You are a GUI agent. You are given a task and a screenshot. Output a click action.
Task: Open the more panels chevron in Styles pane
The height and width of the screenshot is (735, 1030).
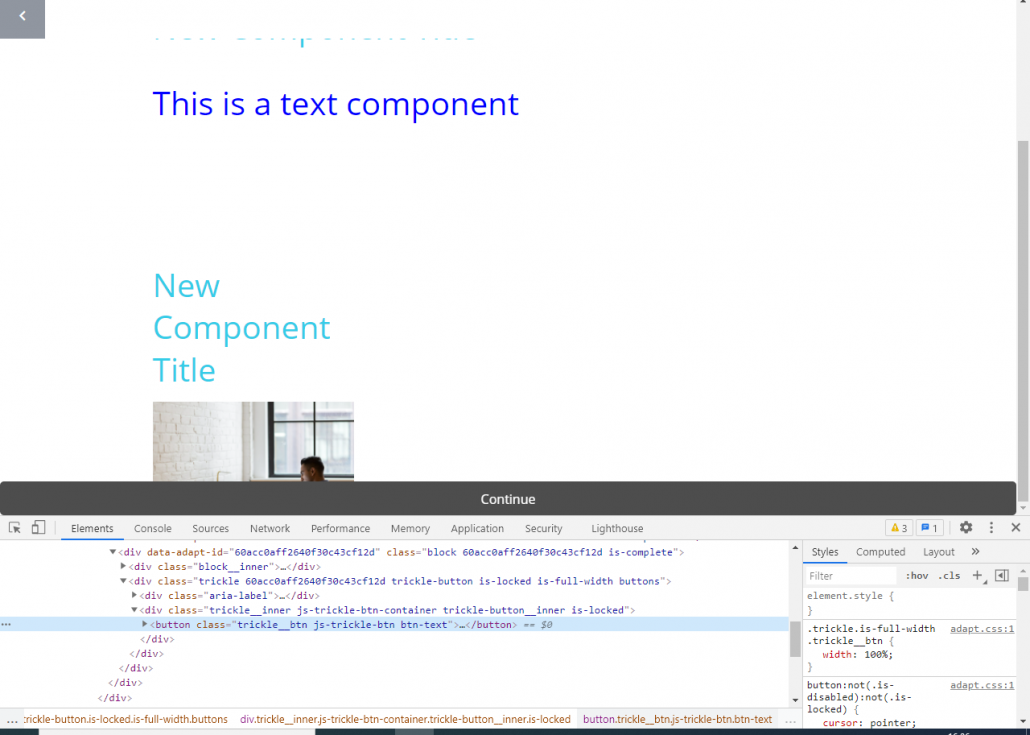[x=976, y=551]
